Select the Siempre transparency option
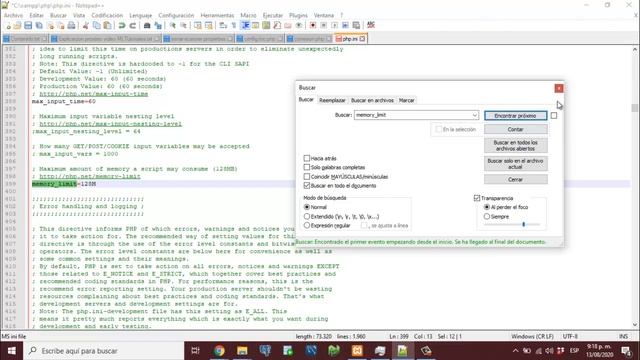This screenshot has width=640, height=360. (487, 216)
